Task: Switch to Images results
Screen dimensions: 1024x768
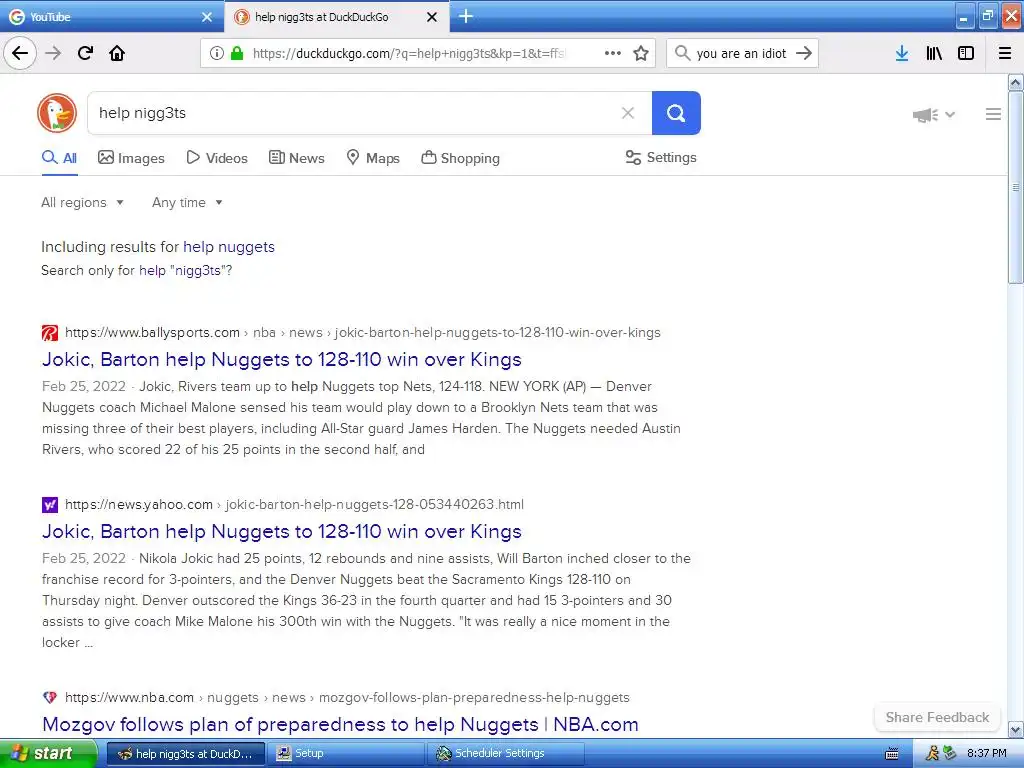Action: 131,158
